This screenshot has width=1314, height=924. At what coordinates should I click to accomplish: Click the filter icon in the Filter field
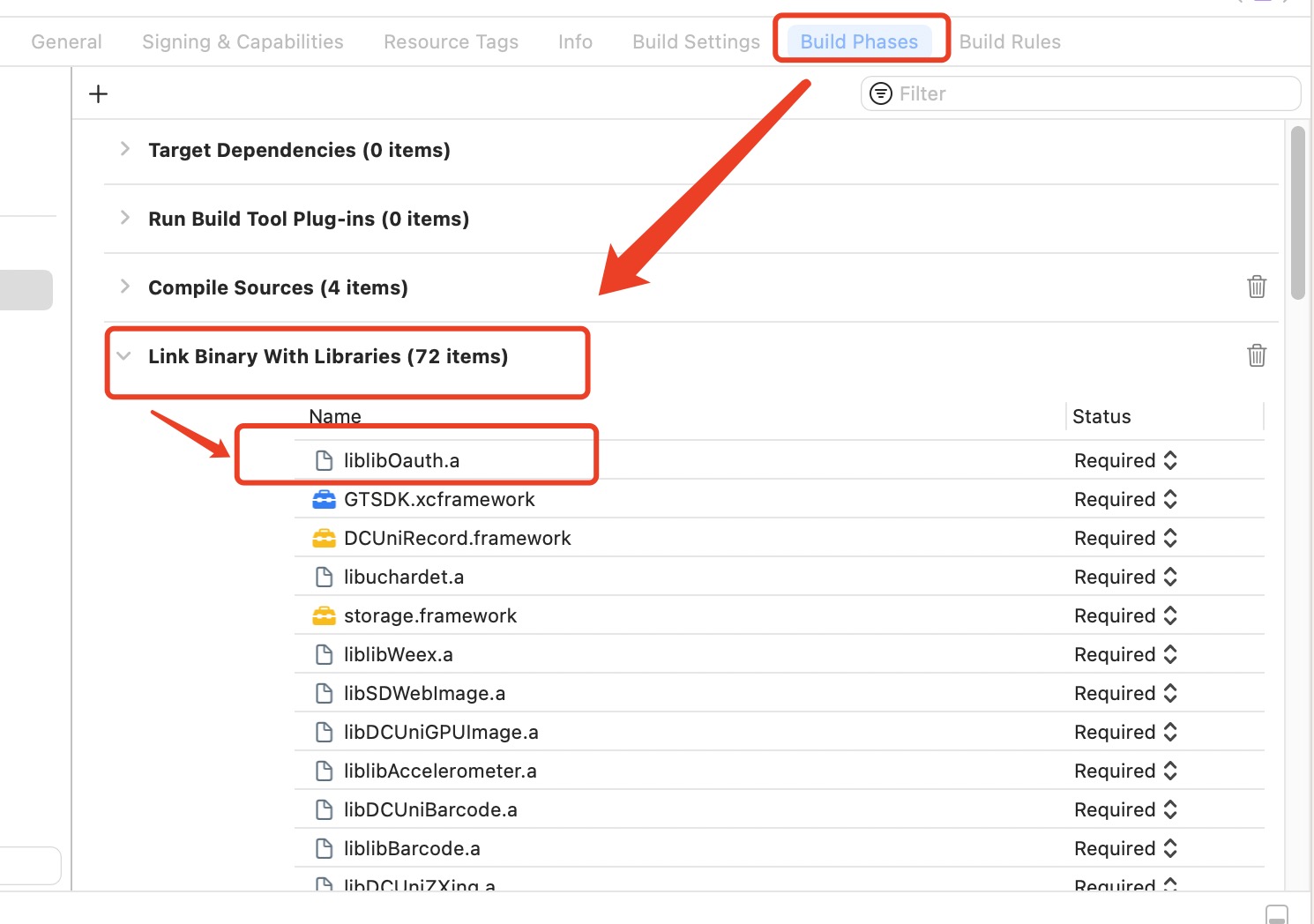(x=880, y=93)
